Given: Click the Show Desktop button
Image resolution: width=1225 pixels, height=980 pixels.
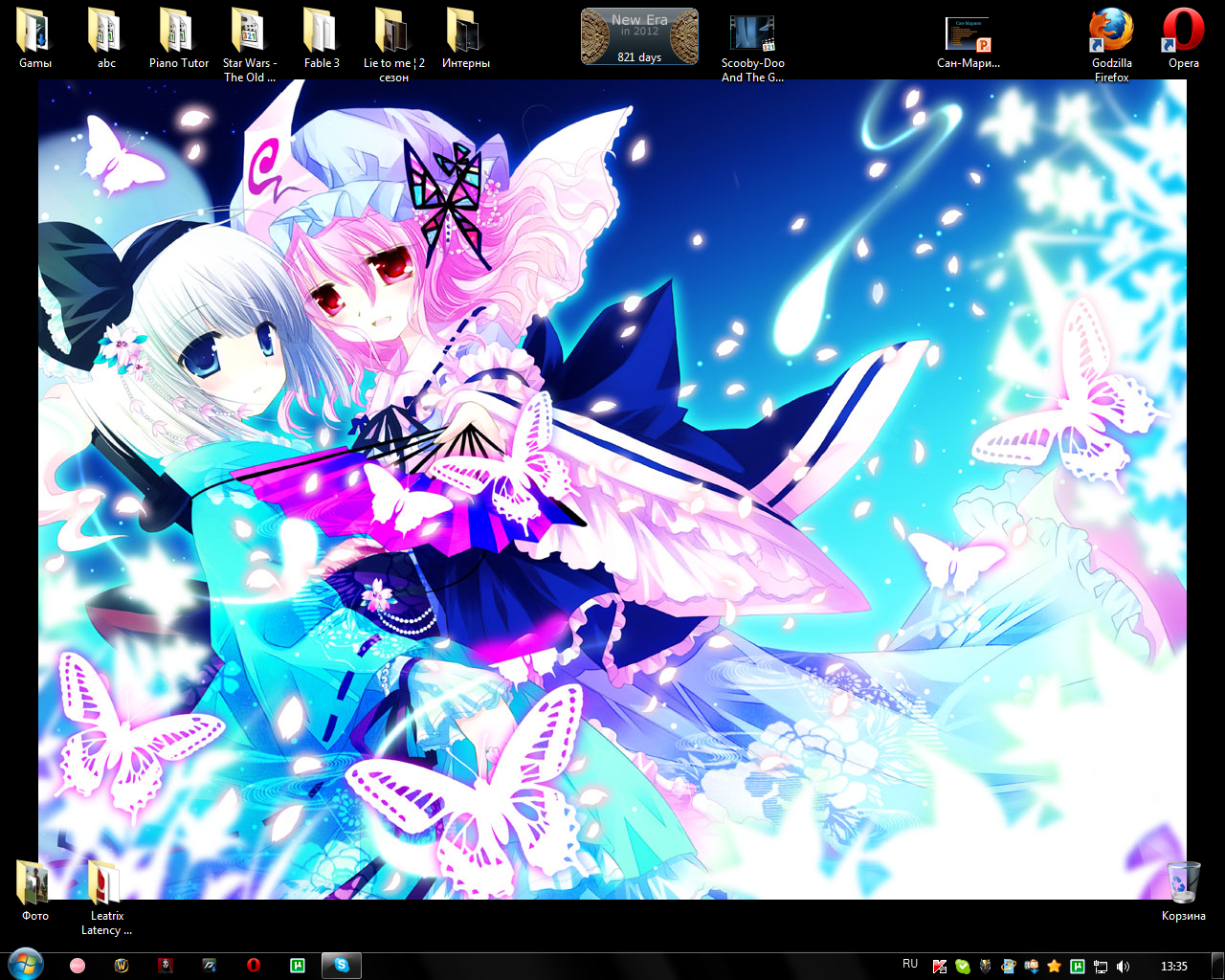Looking at the screenshot, I should [x=1216, y=966].
